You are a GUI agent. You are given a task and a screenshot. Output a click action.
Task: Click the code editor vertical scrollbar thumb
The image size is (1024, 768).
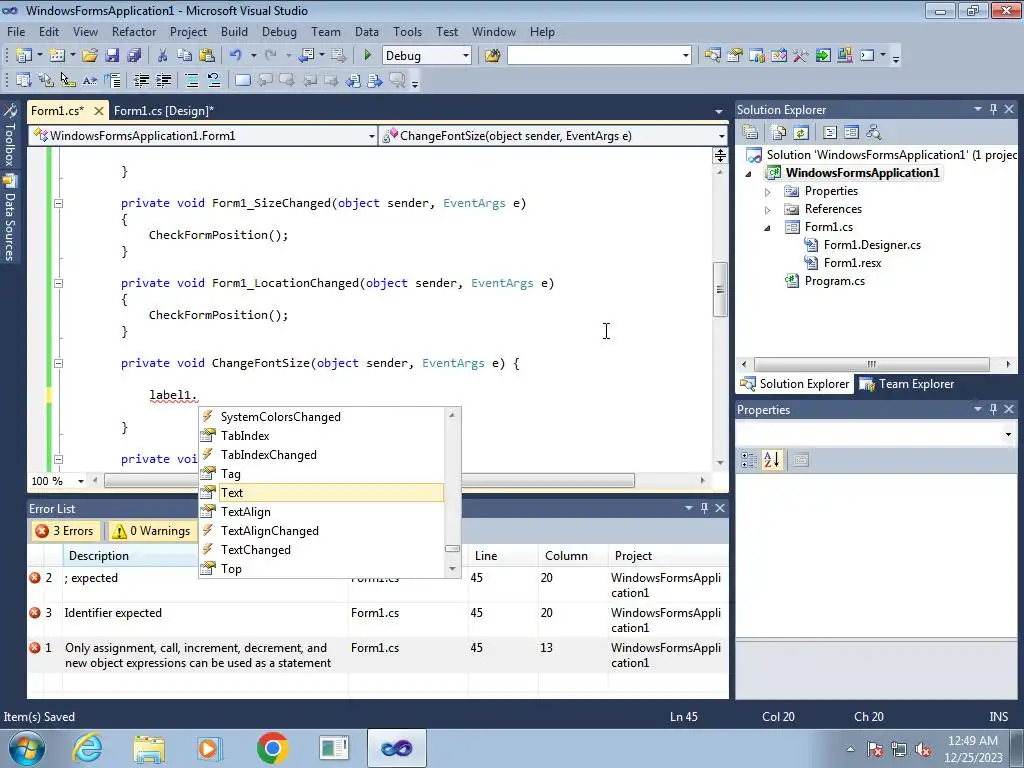[720, 289]
